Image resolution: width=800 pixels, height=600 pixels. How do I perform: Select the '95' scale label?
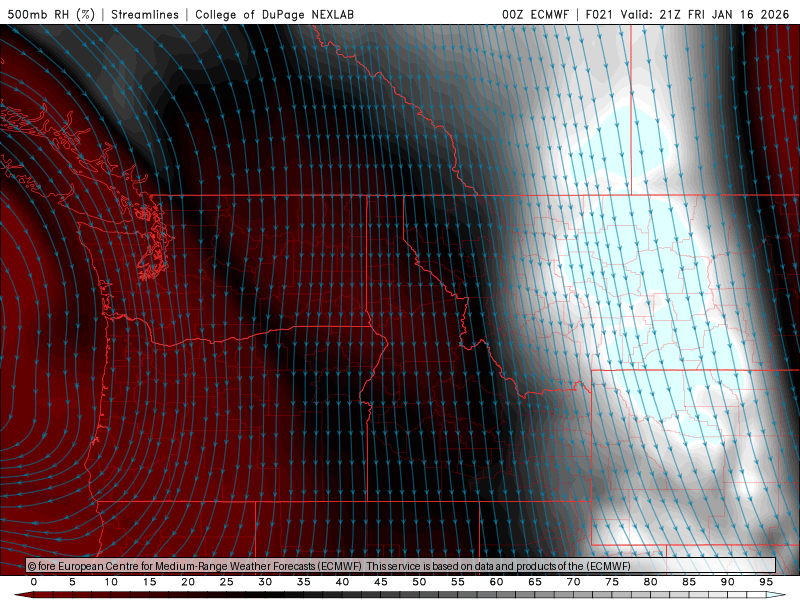tap(766, 582)
